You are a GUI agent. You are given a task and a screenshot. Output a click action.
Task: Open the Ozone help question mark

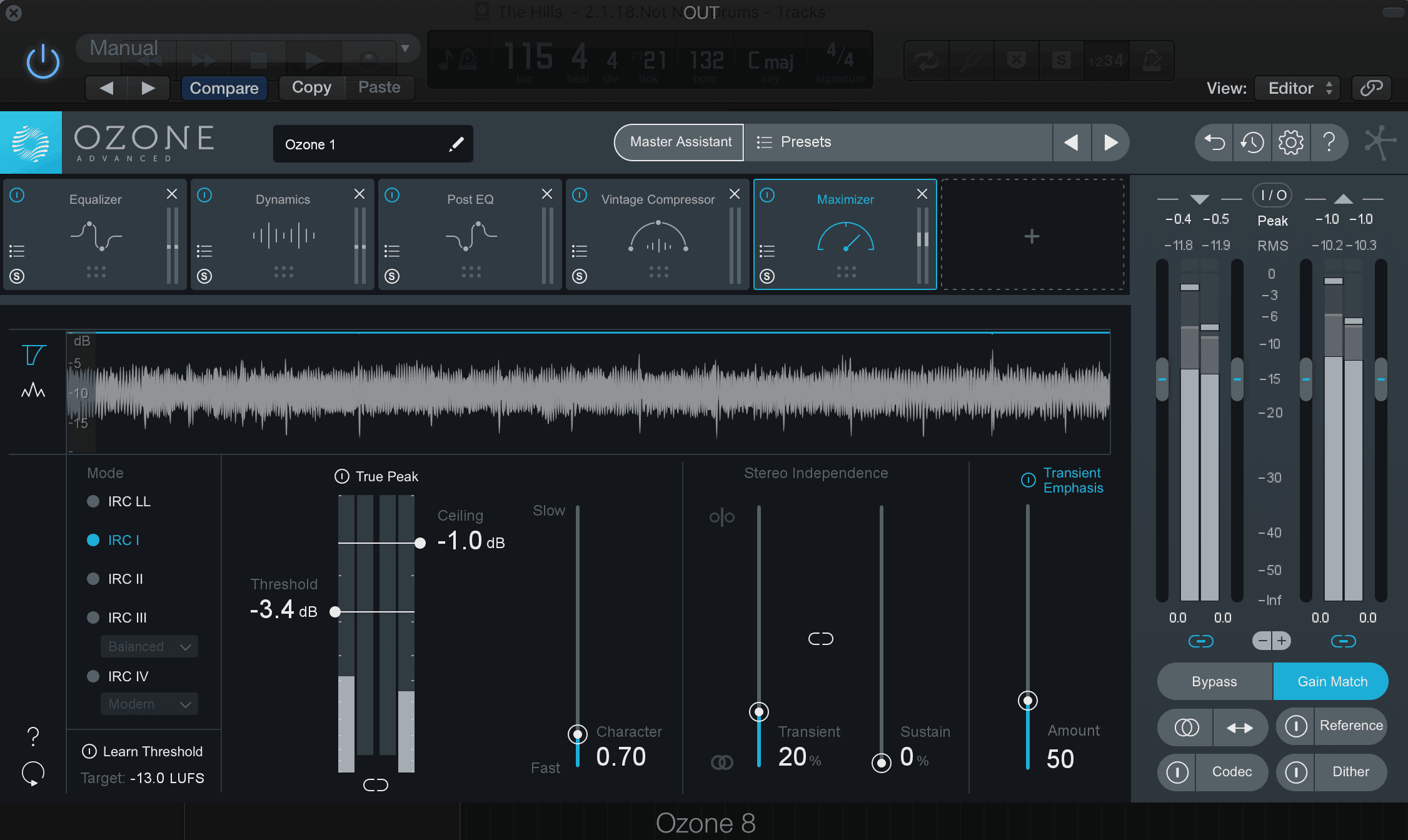tap(1330, 142)
